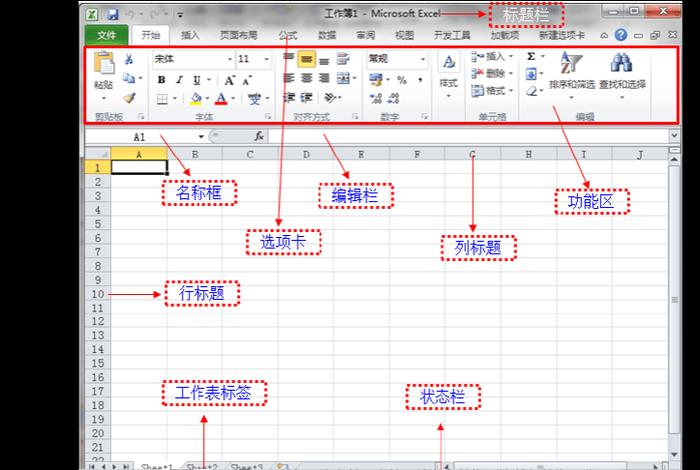Click the Accounting Number Format icon
The image size is (700, 470).
[x=376, y=80]
